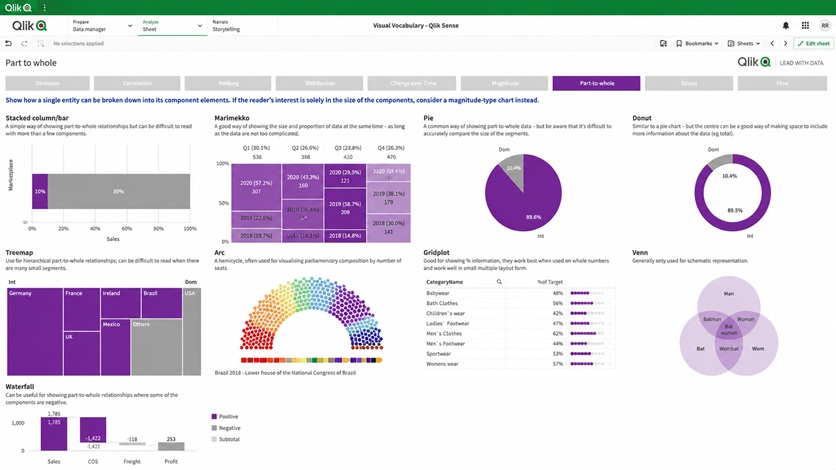Select the Part-to-whole sheet button

pos(597,83)
